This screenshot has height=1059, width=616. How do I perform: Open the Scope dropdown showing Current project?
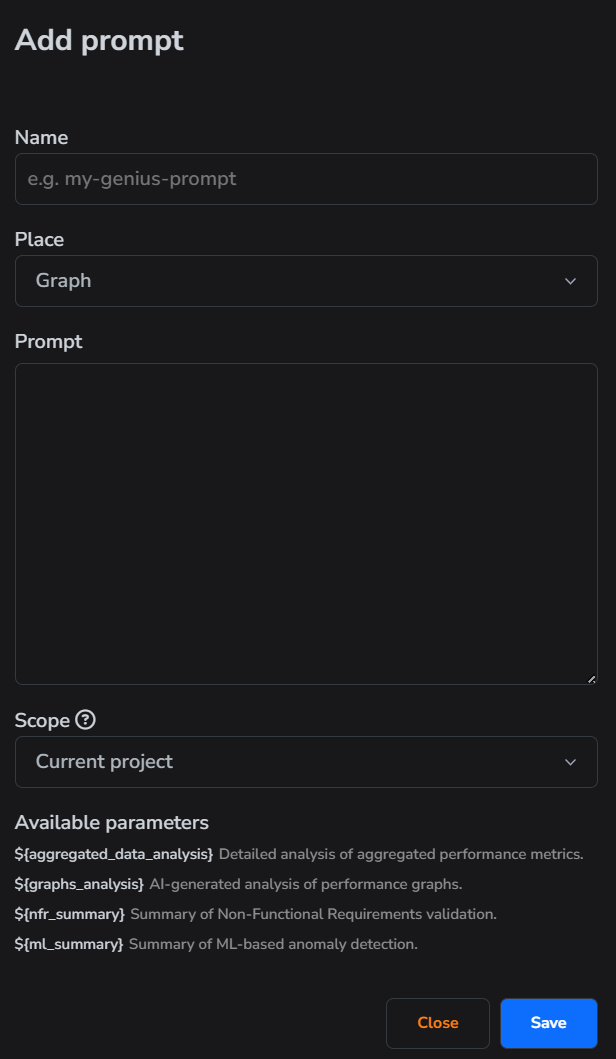point(306,762)
